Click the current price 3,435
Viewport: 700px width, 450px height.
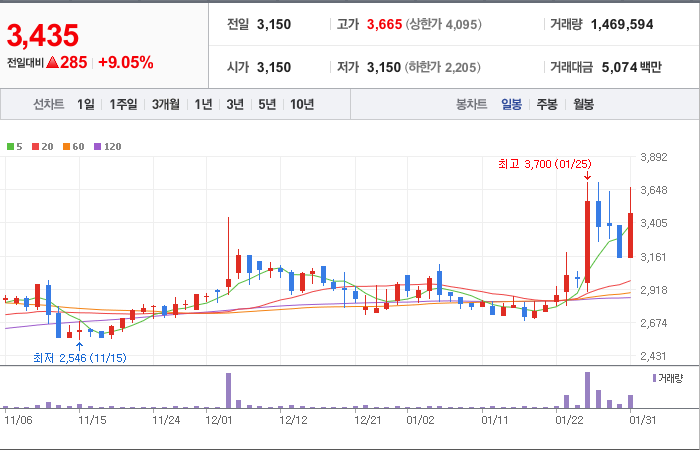pos(43,35)
